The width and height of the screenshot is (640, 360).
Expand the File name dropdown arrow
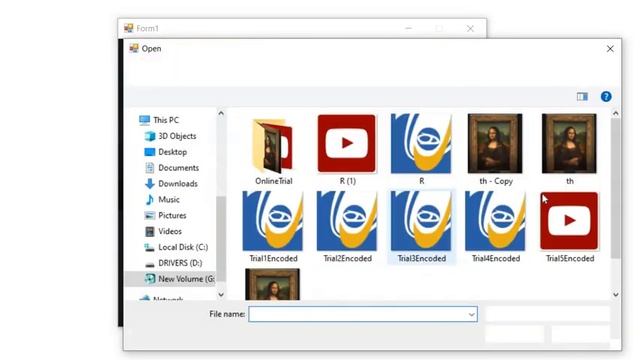coord(471,314)
